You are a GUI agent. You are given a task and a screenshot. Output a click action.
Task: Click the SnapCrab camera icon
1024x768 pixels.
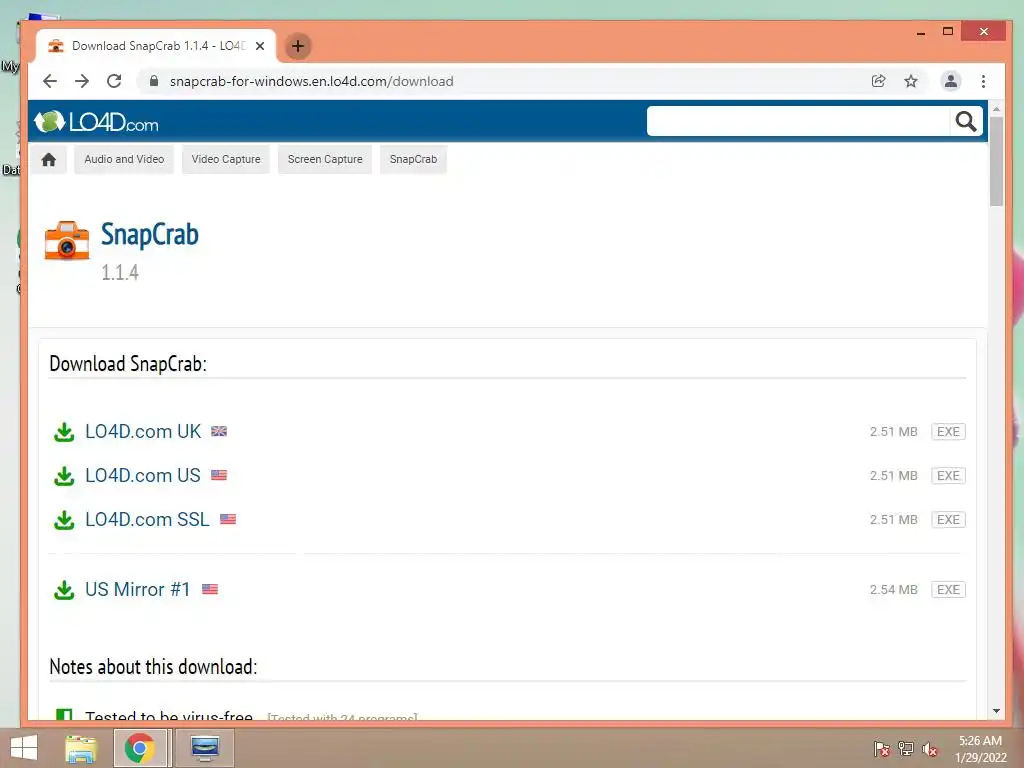point(67,240)
